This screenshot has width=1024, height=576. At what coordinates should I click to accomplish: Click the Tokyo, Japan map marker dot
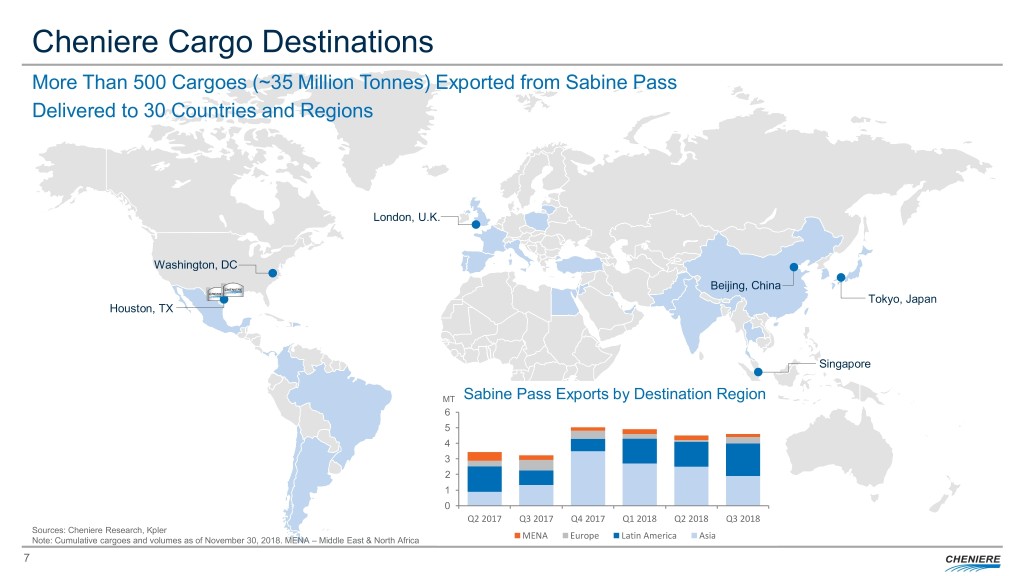[841, 277]
